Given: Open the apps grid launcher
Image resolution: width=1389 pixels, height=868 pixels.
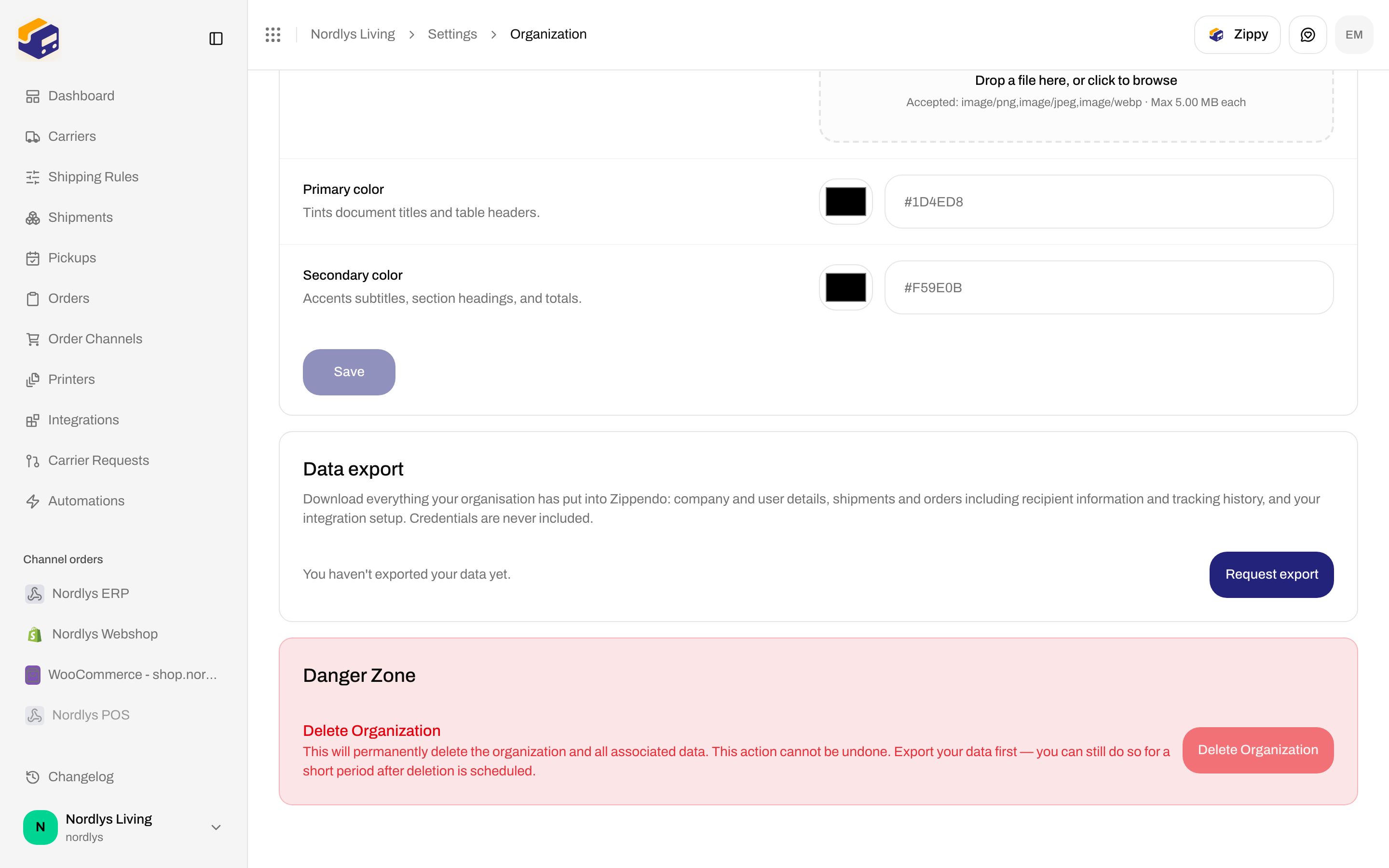Looking at the screenshot, I should click(x=272, y=34).
